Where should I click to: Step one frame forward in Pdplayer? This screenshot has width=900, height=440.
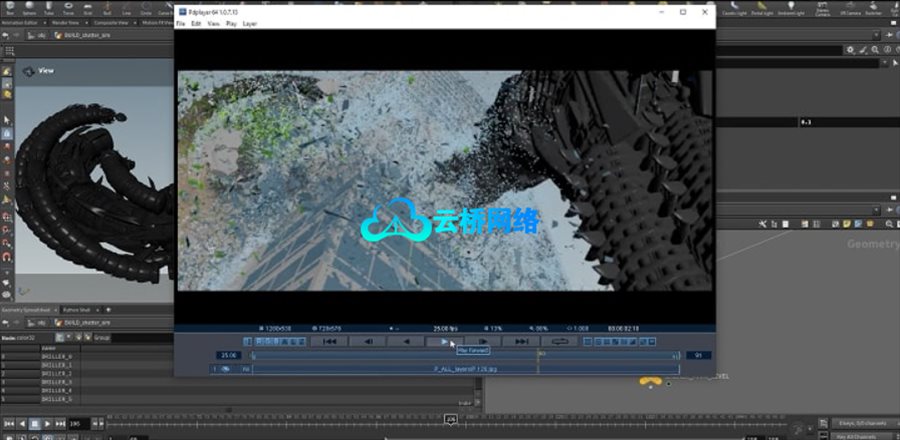pyautogui.click(x=482, y=341)
